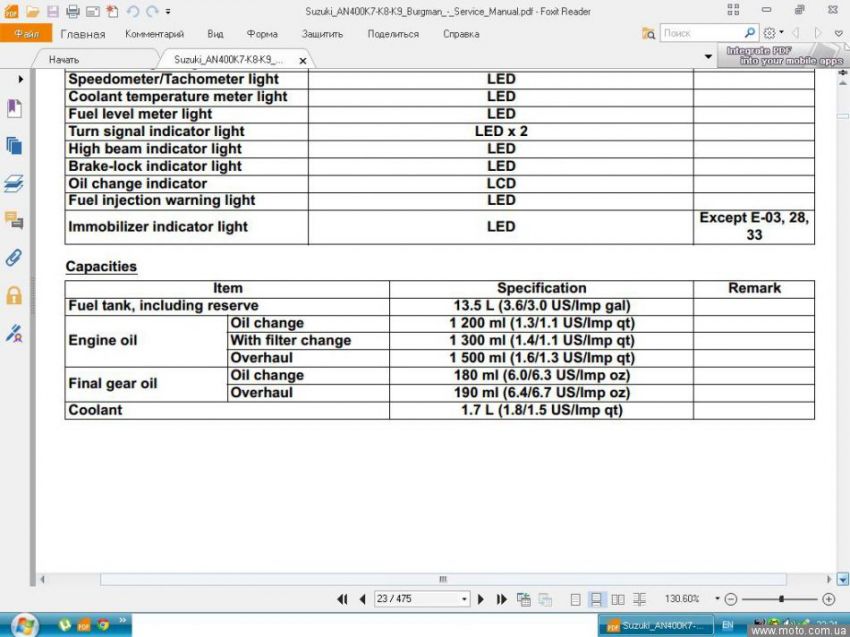This screenshot has width=850, height=637.
Task: Expand the left navigation panel arrow
Action: (21, 79)
